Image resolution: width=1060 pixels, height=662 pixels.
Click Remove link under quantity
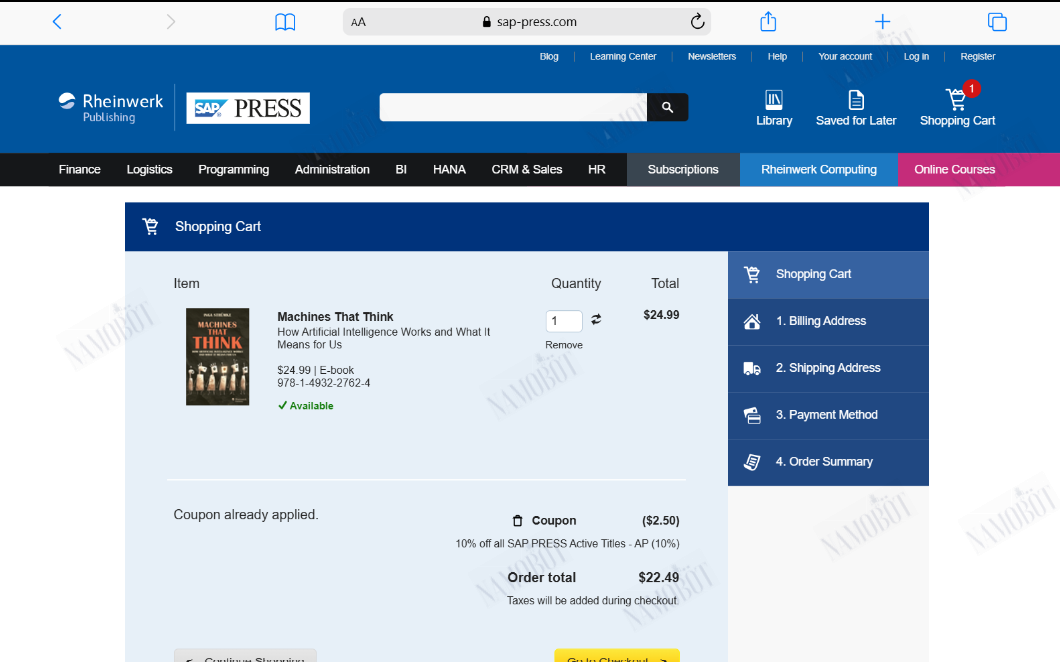click(x=564, y=345)
